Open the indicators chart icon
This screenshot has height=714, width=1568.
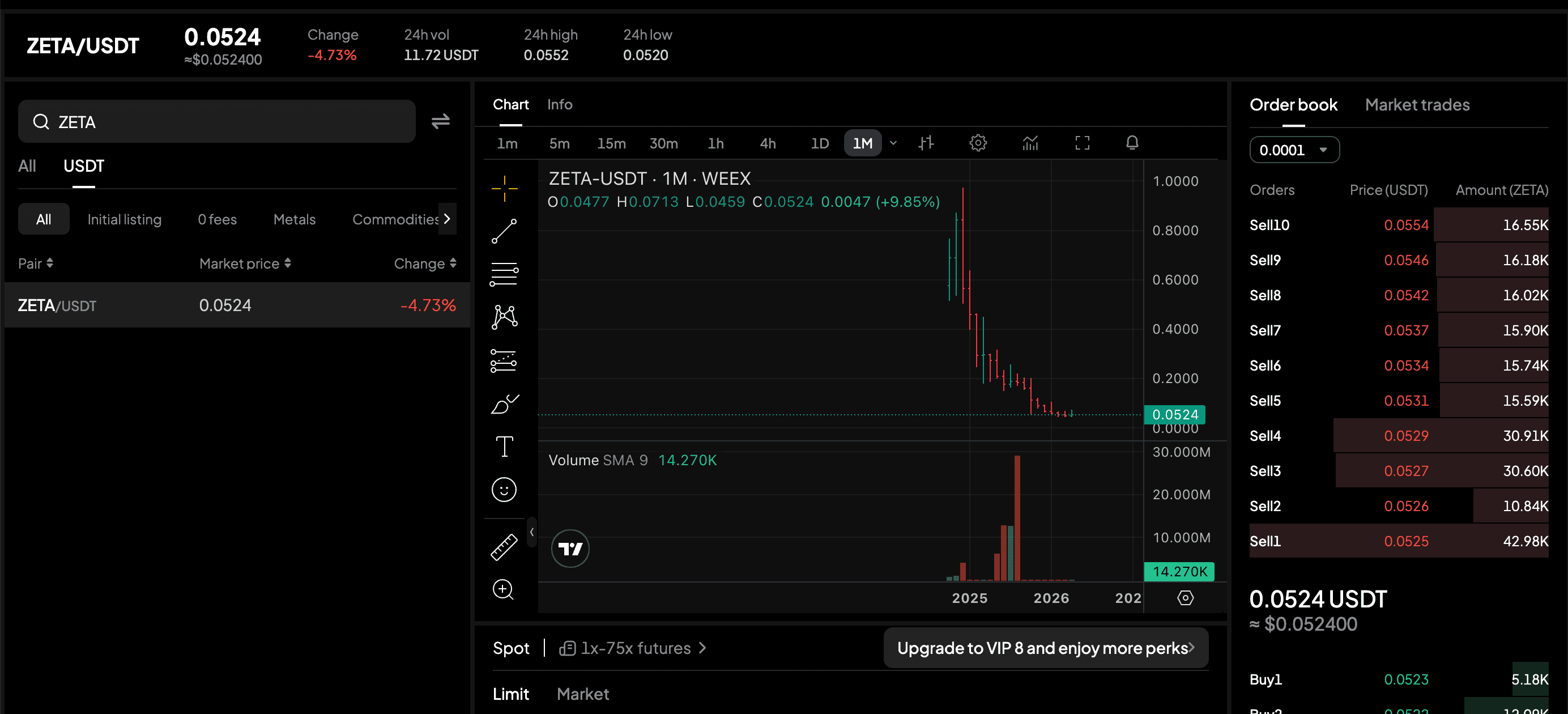[x=1030, y=143]
